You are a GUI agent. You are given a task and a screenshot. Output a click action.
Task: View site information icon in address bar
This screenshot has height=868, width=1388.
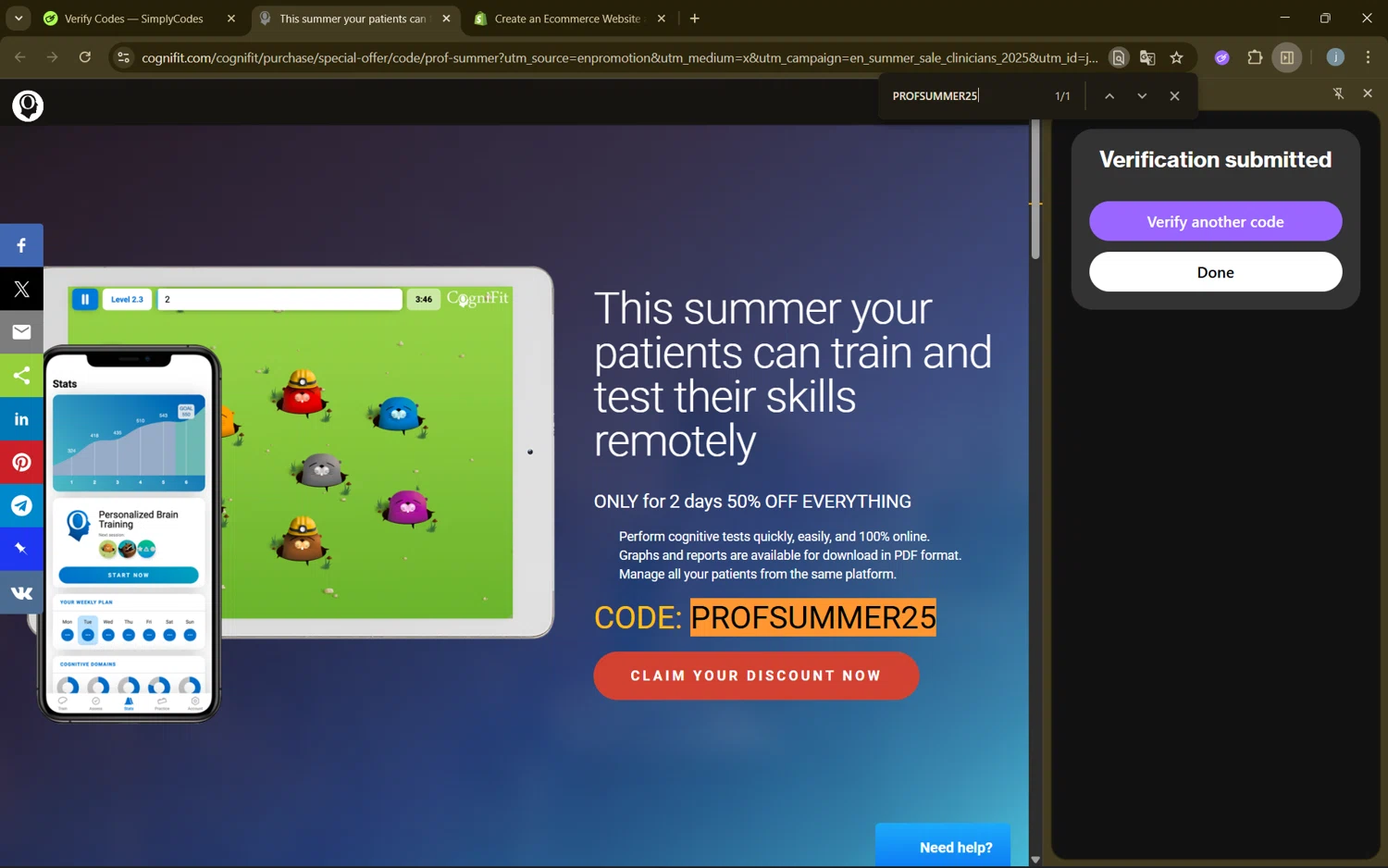point(123,57)
